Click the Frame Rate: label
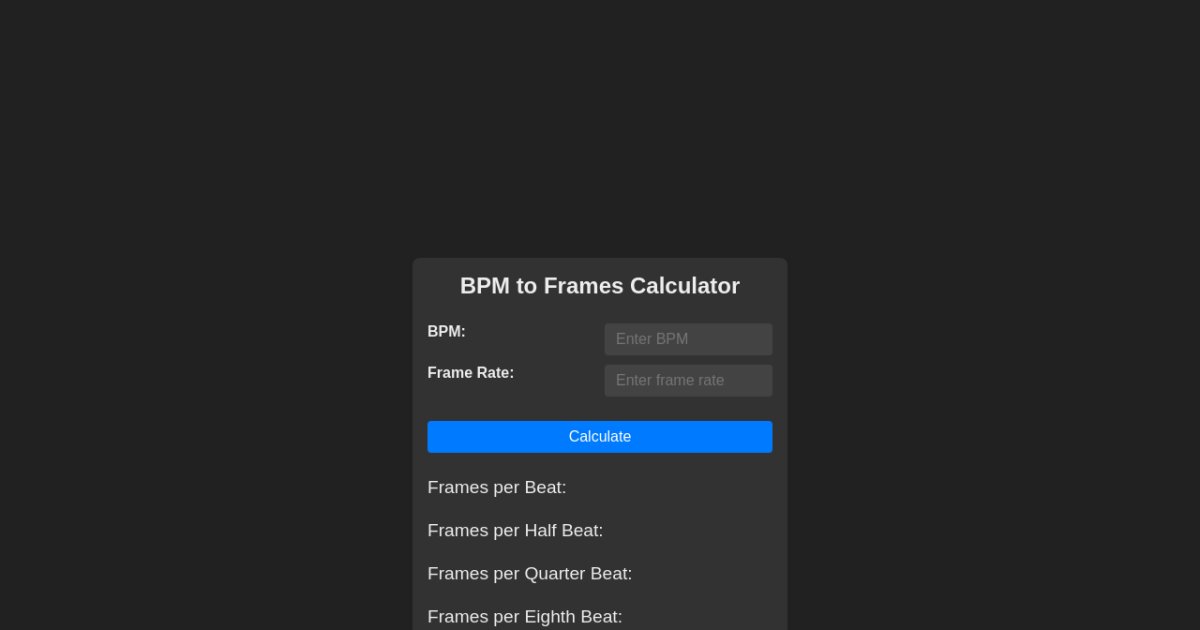Screen dimensions: 1200x630 (470, 372)
